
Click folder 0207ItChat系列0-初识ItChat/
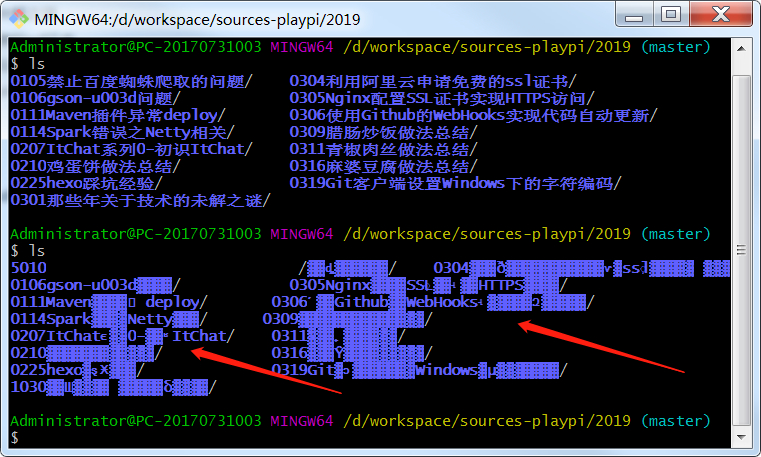132,149
